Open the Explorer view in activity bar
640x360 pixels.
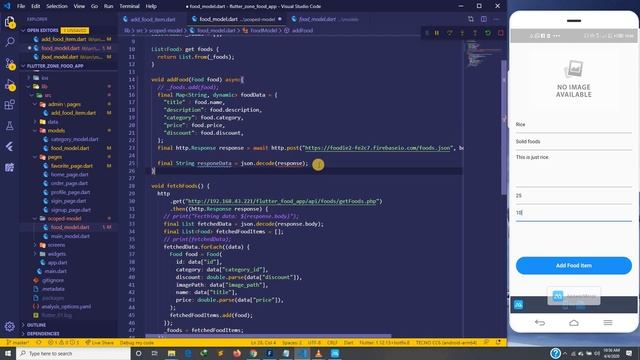coord(9,22)
